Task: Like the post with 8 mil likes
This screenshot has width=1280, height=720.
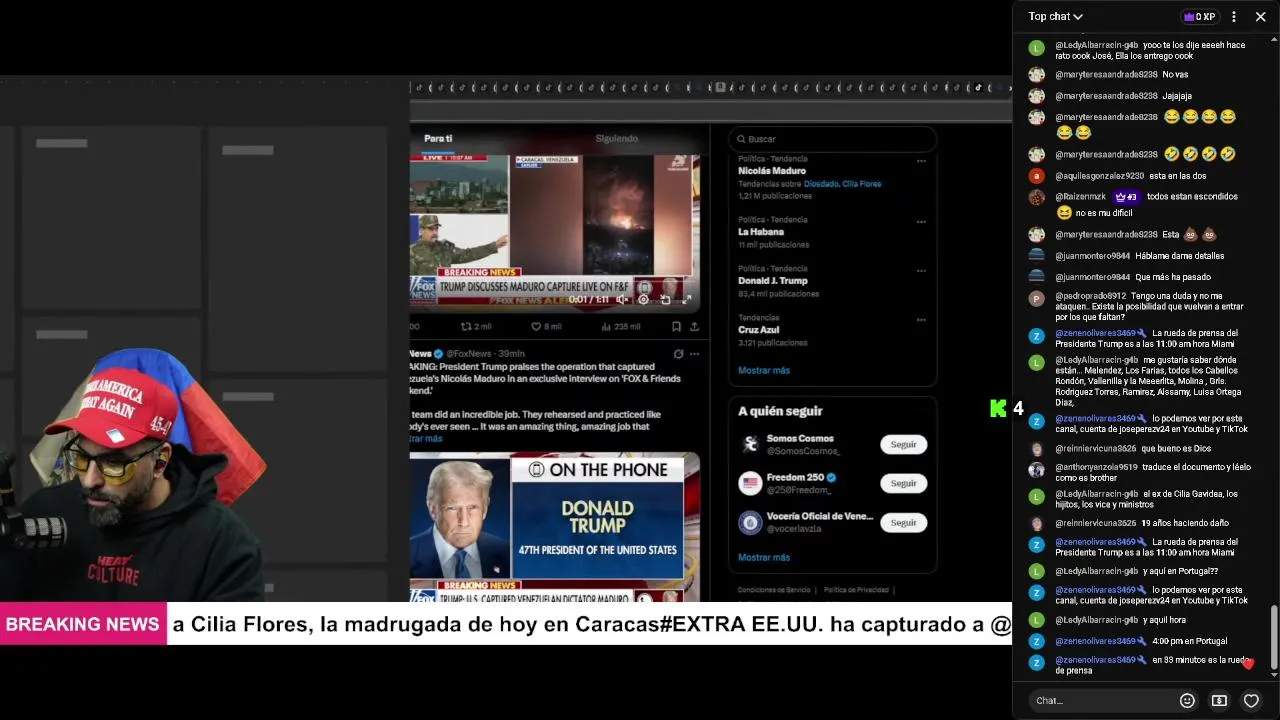Action: tap(545, 326)
